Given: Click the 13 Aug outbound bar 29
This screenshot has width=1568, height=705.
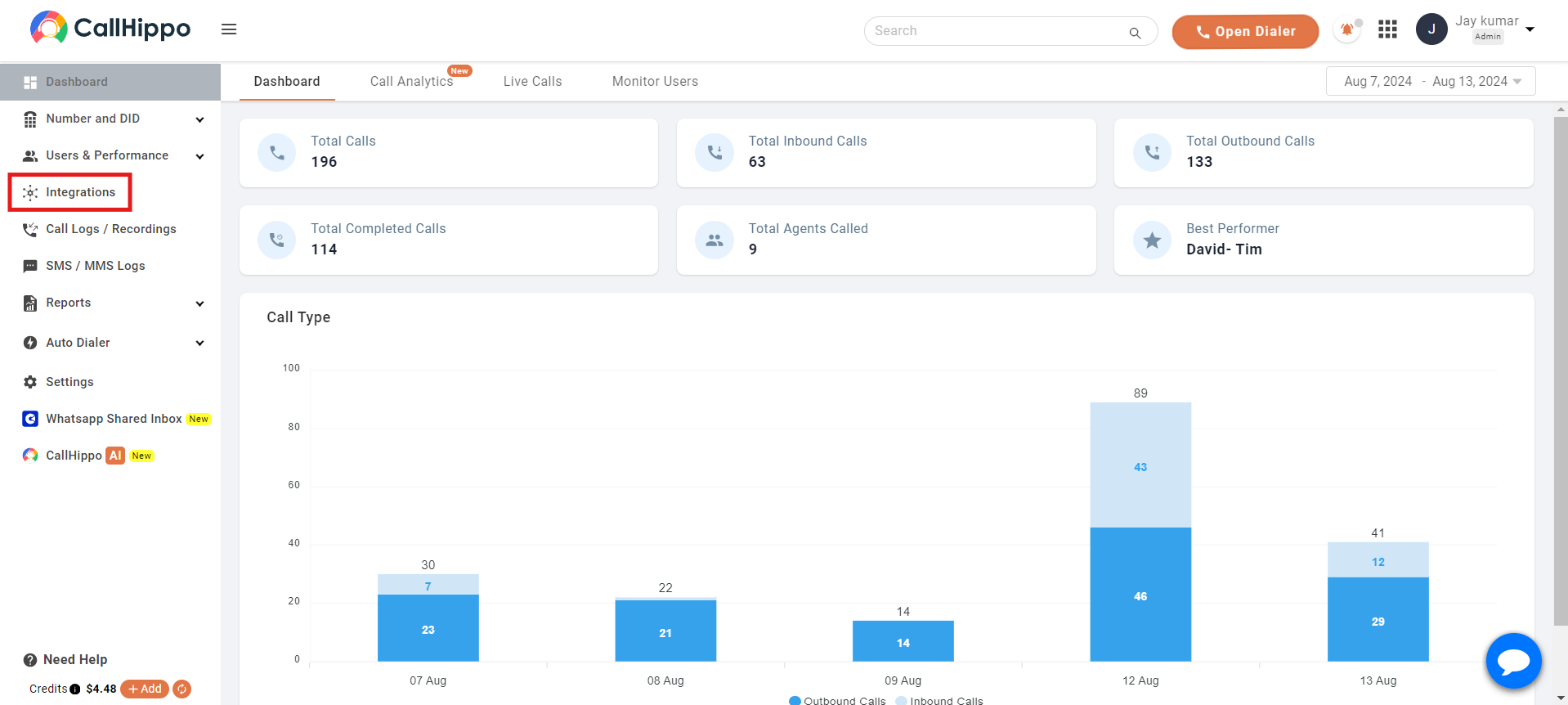Looking at the screenshot, I should pyautogui.click(x=1378, y=619).
